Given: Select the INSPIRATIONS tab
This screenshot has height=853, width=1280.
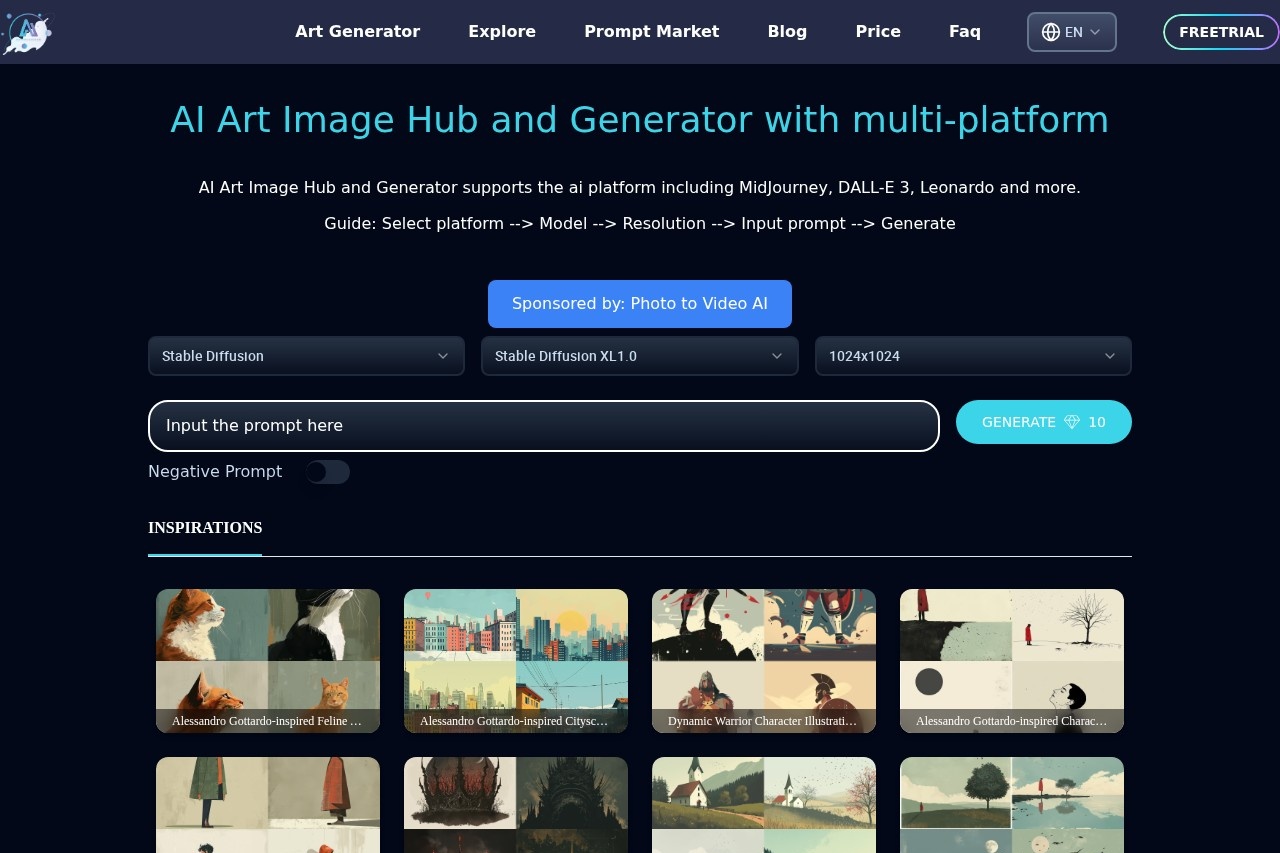Looking at the screenshot, I should pos(205,528).
